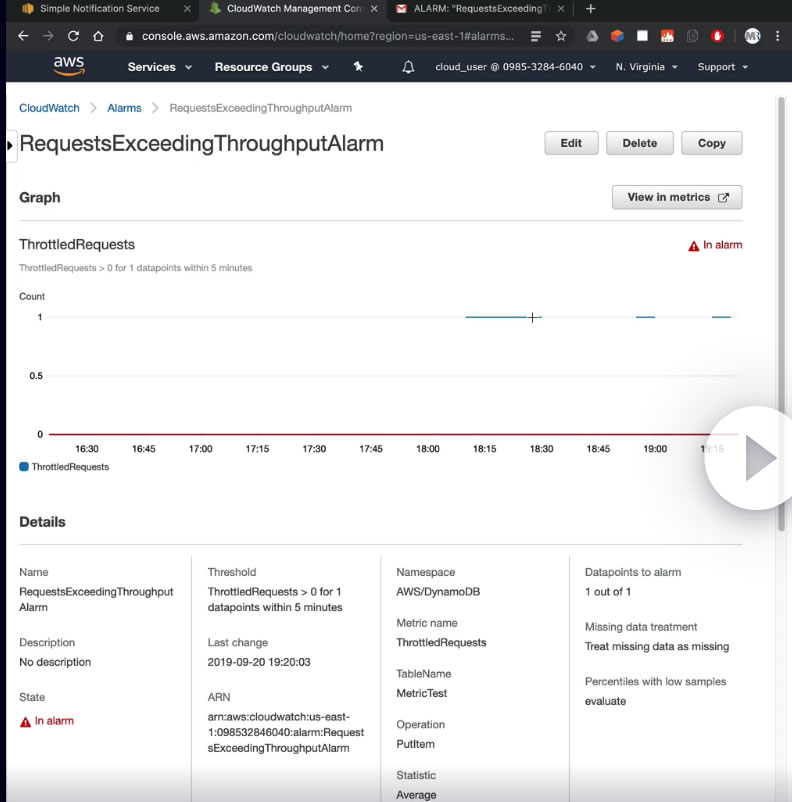Click the Delete alarm button
This screenshot has height=802, width=792.
640,143
